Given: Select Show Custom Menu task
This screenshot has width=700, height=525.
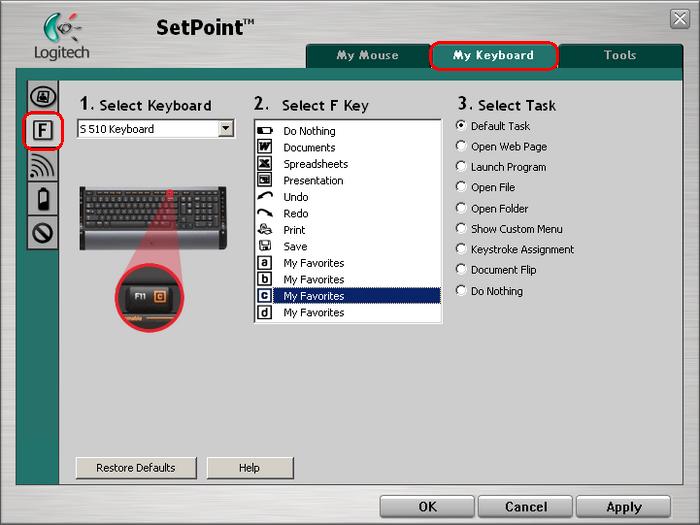Looking at the screenshot, I should [x=461, y=228].
